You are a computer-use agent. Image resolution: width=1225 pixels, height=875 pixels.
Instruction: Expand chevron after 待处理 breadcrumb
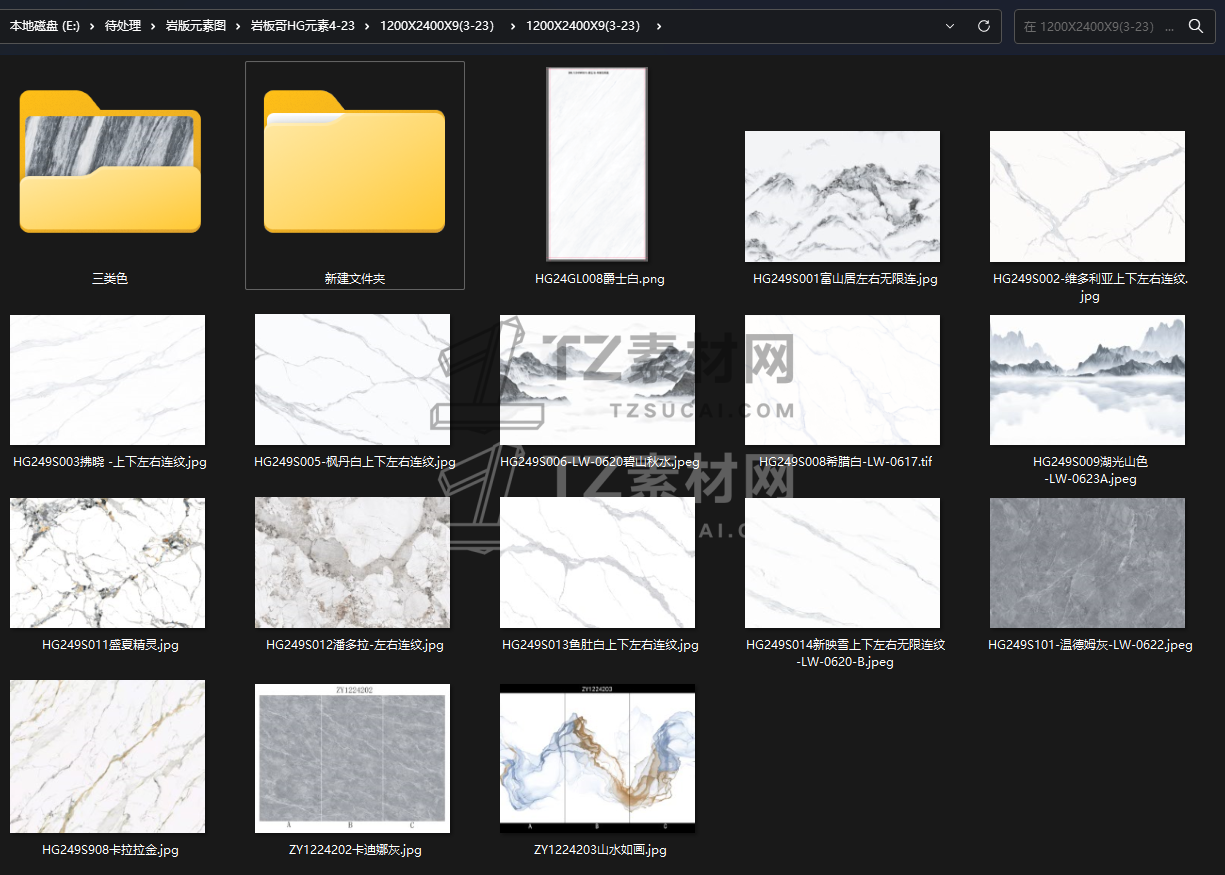(x=153, y=26)
